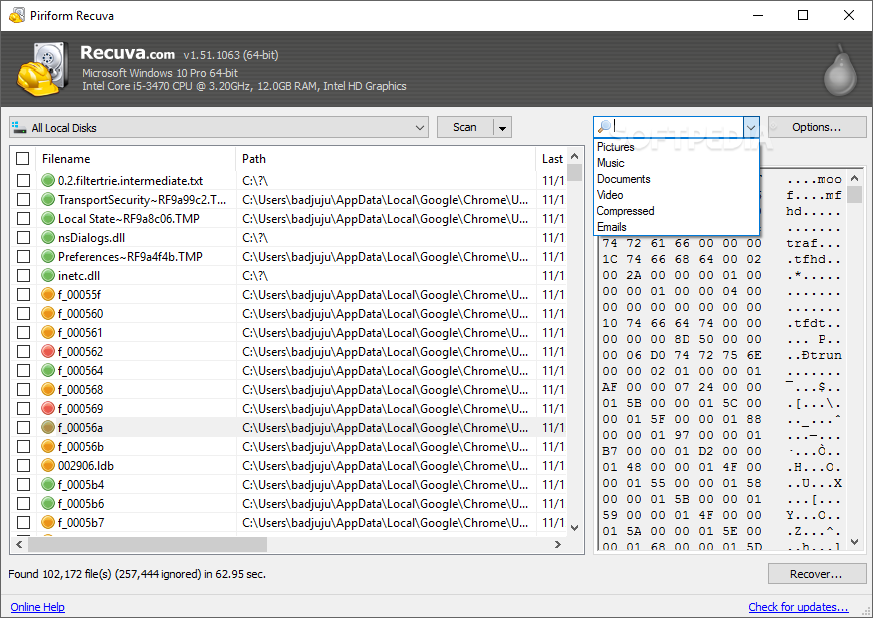Click the Scan button

(465, 127)
